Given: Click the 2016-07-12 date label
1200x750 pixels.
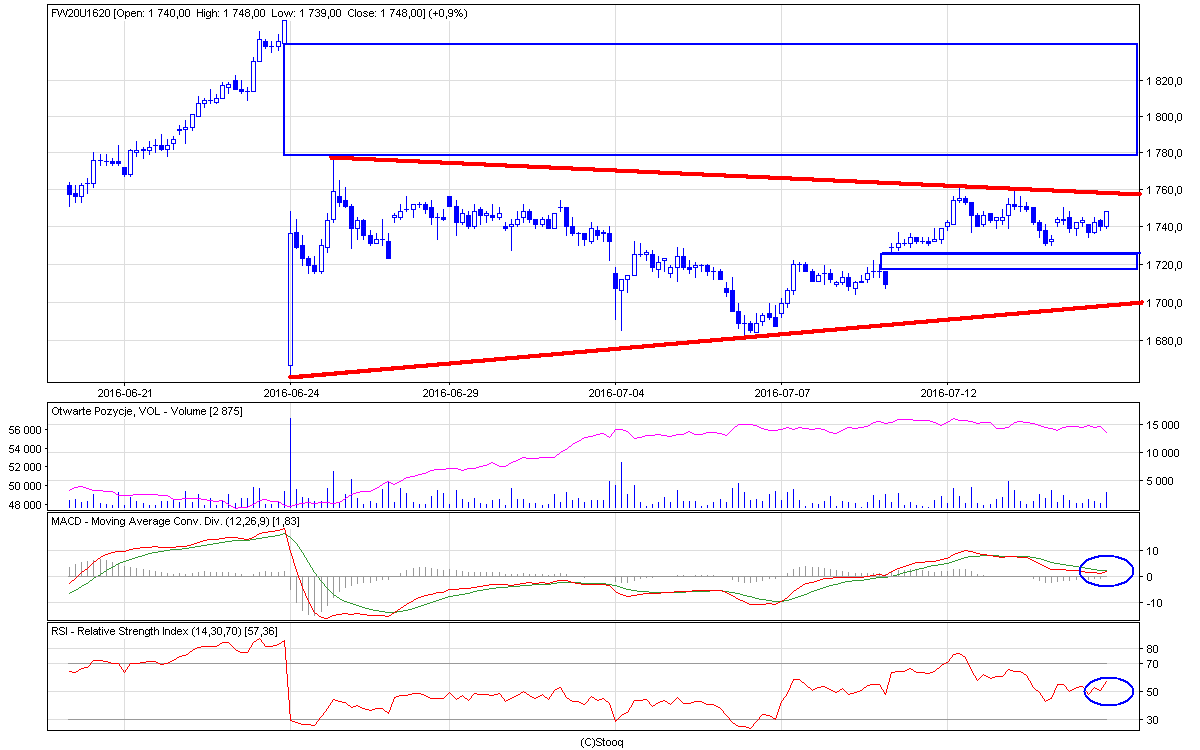Looking at the screenshot, I should click(x=946, y=392).
